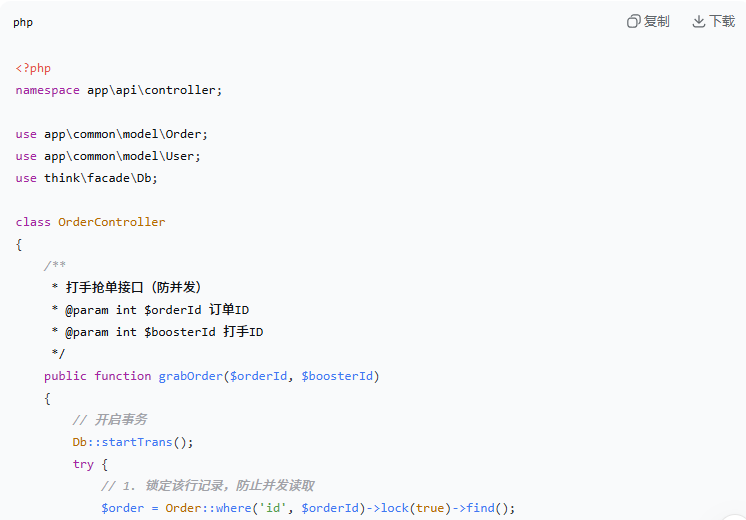Click the try keyword in the code

(83, 464)
